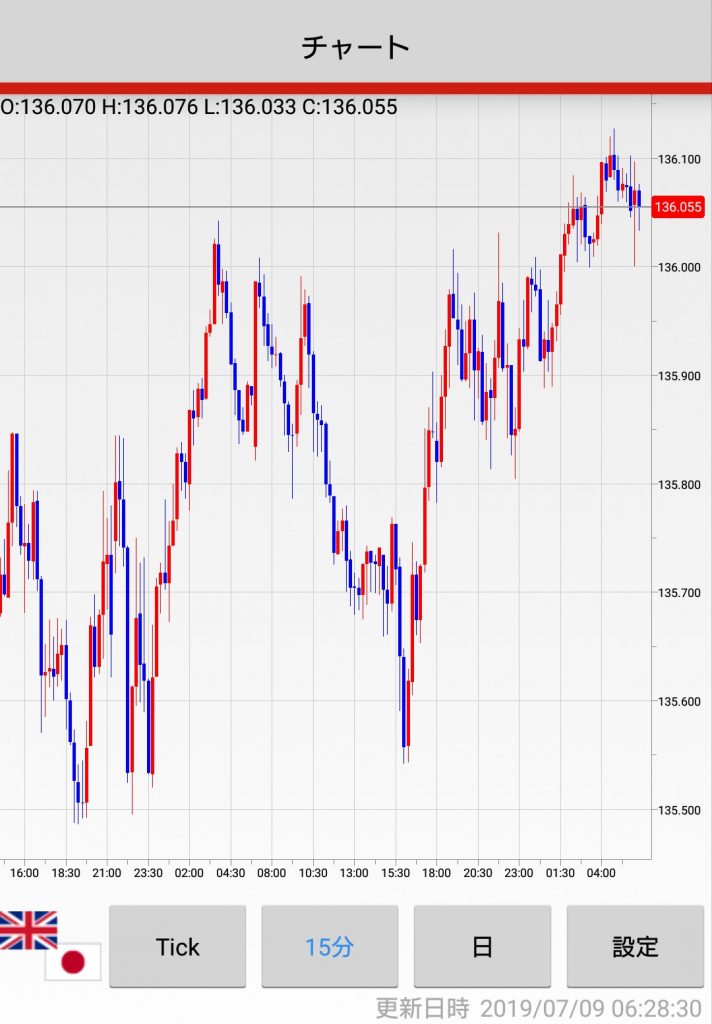Tap the 更新日時 update timestamp text
The image size is (712, 1024).
pos(537,1007)
